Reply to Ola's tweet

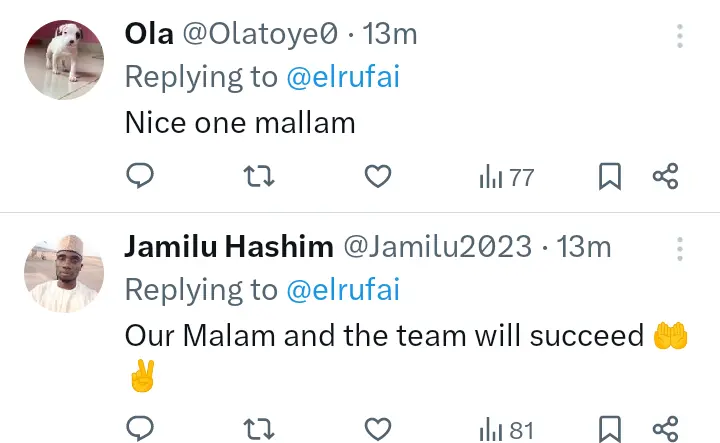tap(141, 177)
